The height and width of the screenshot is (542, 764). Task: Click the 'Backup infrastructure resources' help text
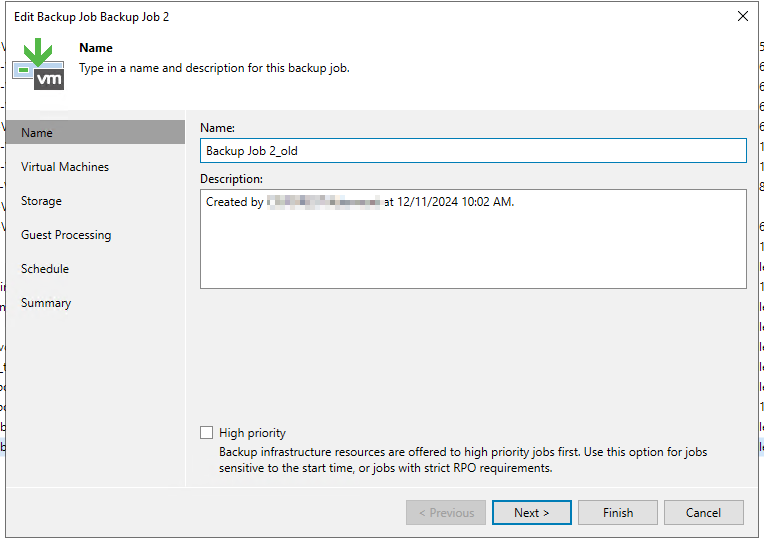[x=463, y=460]
